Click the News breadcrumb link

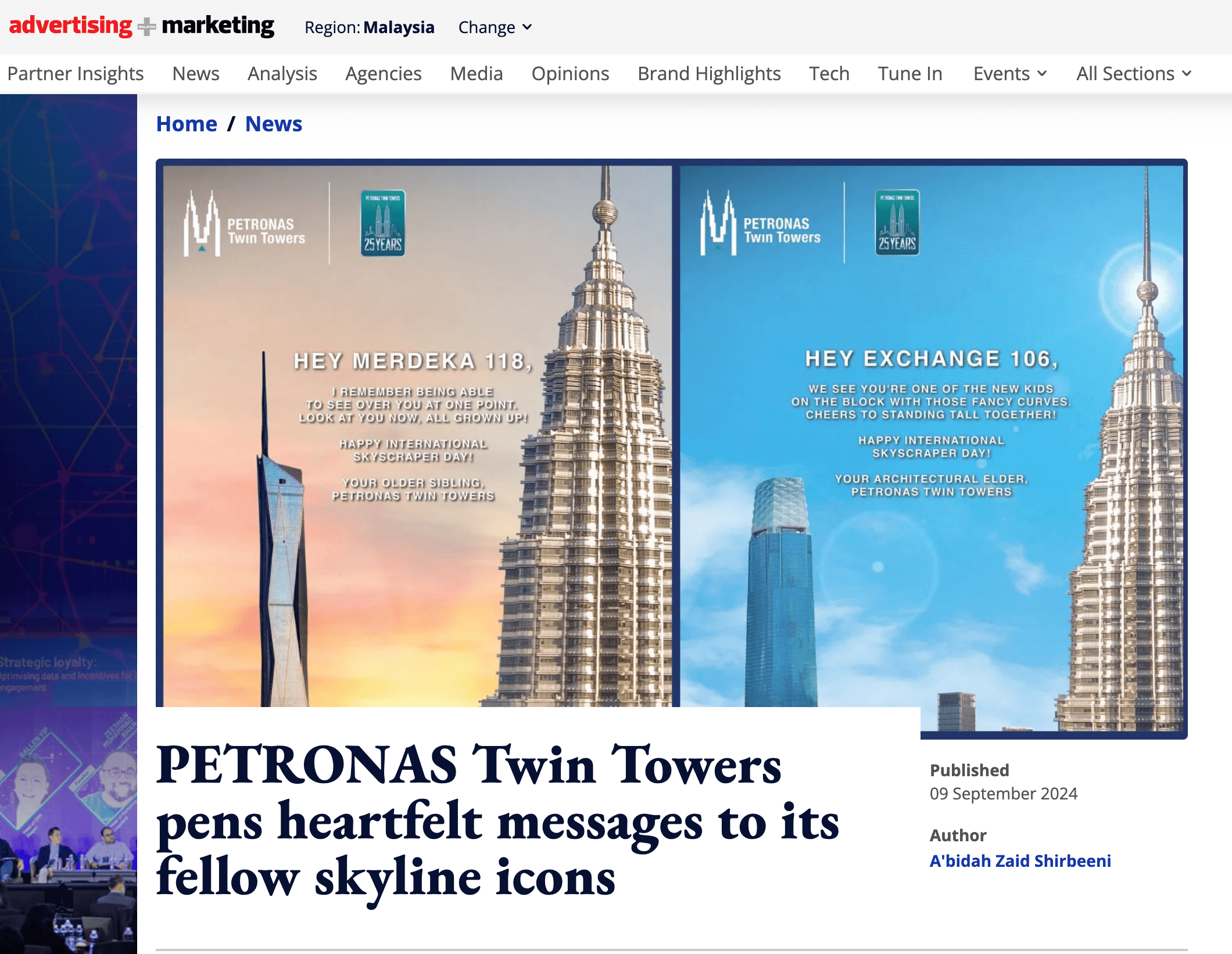coord(274,124)
